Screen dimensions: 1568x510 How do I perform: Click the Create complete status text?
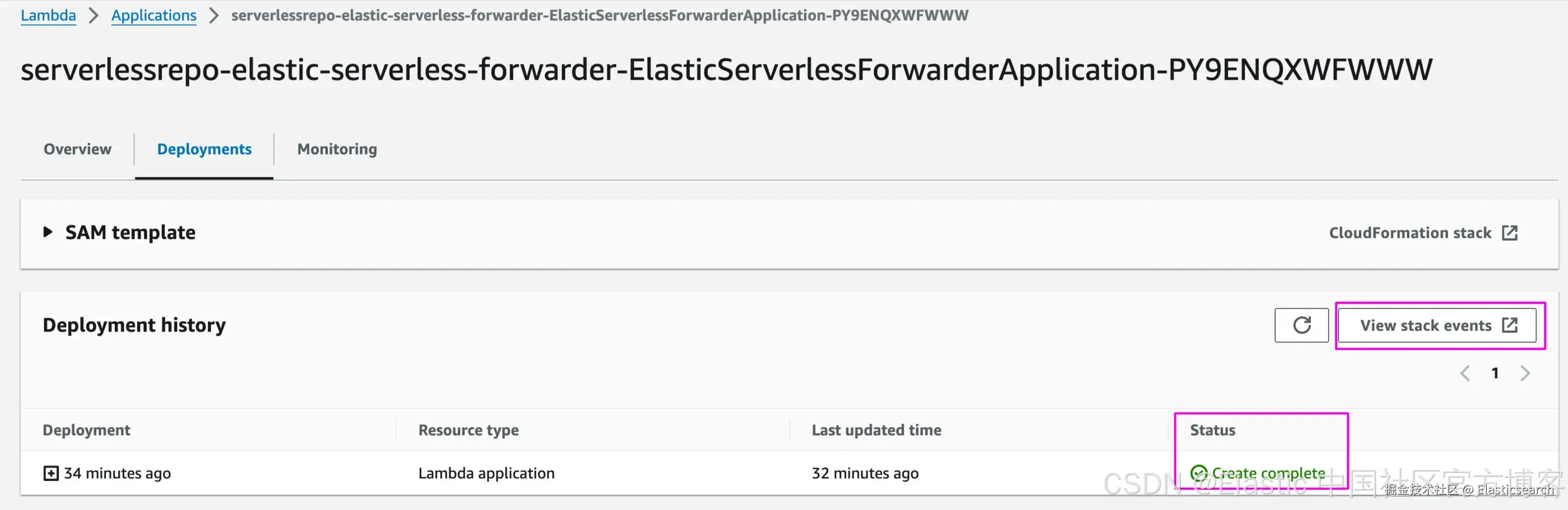(1268, 473)
